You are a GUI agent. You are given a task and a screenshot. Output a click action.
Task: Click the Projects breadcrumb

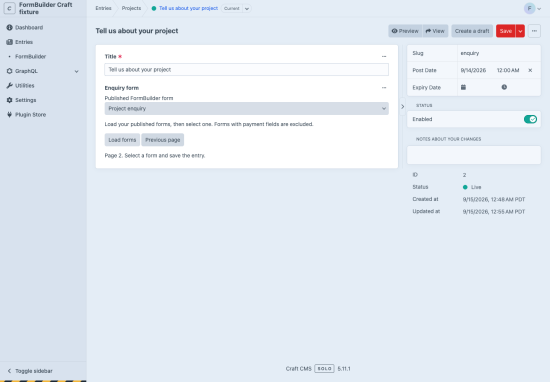[x=131, y=8]
